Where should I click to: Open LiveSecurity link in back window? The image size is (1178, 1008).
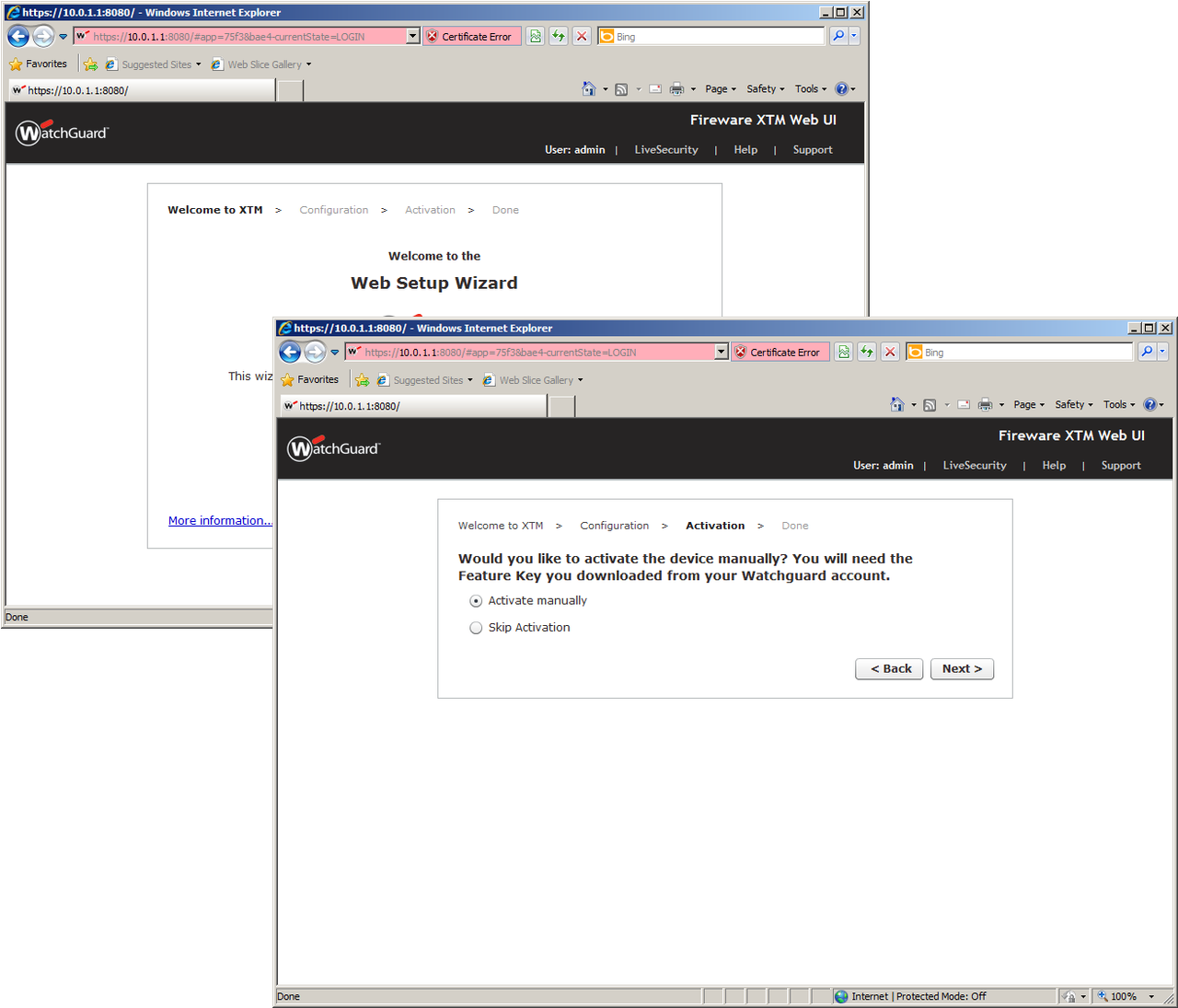(x=666, y=150)
